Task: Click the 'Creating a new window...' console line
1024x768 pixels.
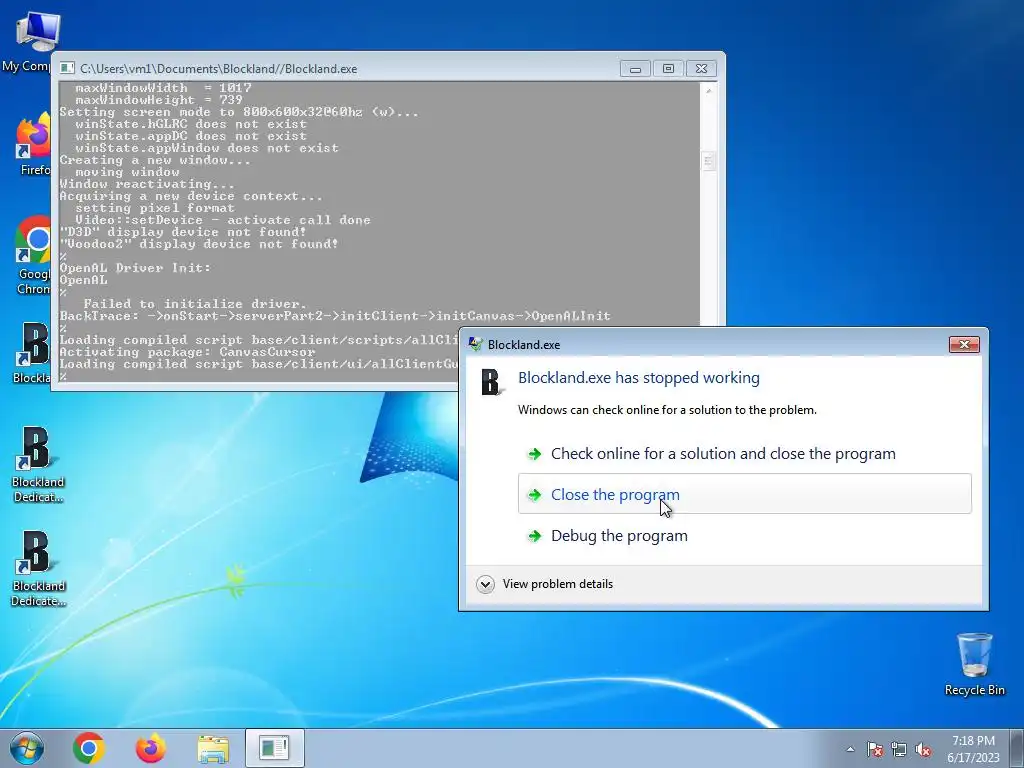Action: (155, 160)
